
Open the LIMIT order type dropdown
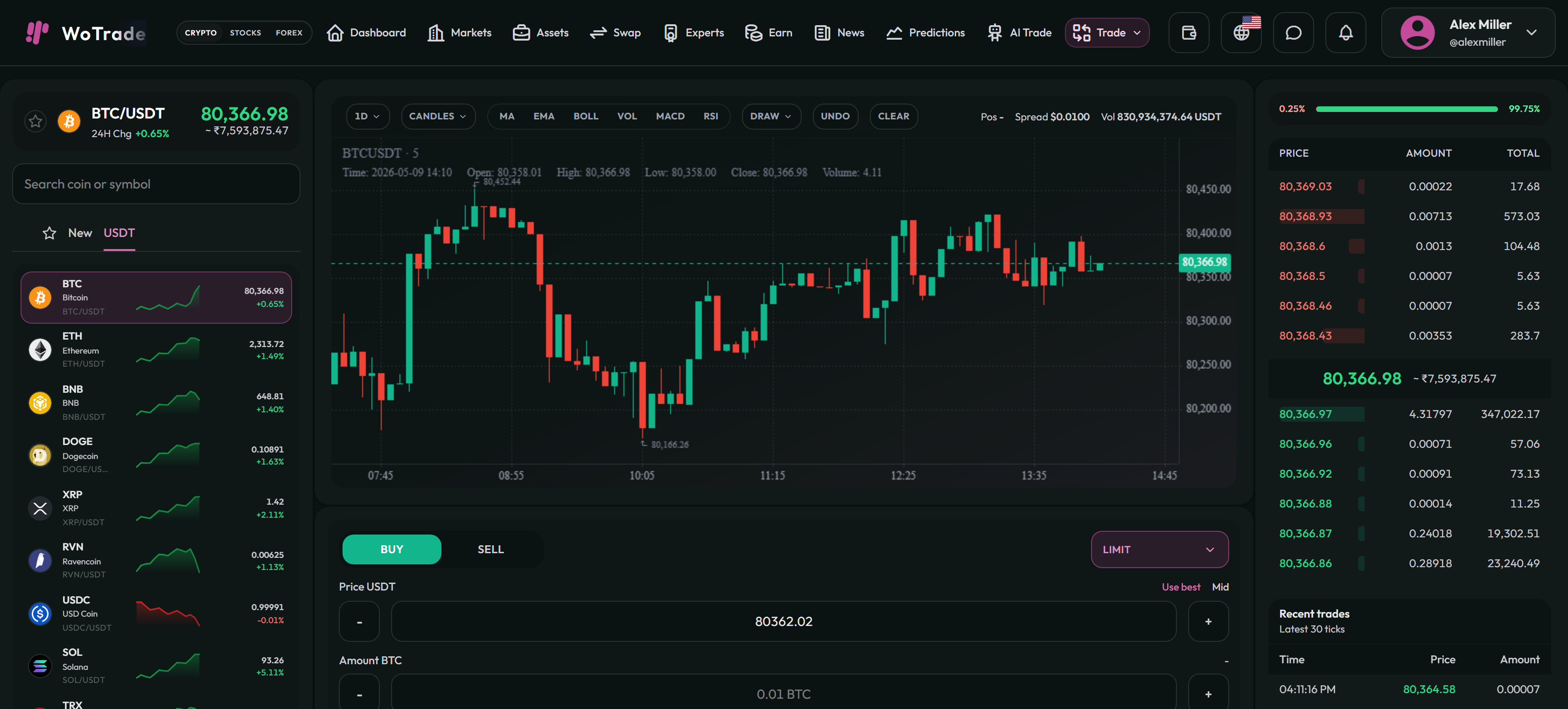point(1160,549)
